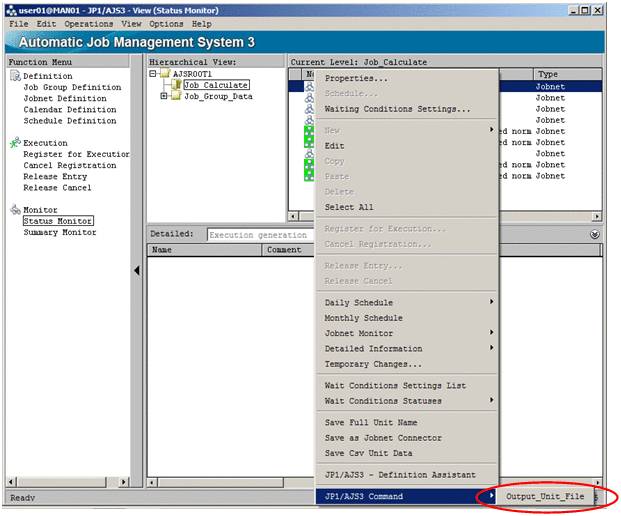Click the Execution category icon in Function Menu
Screen dimensions: 621x516
coord(15,143)
